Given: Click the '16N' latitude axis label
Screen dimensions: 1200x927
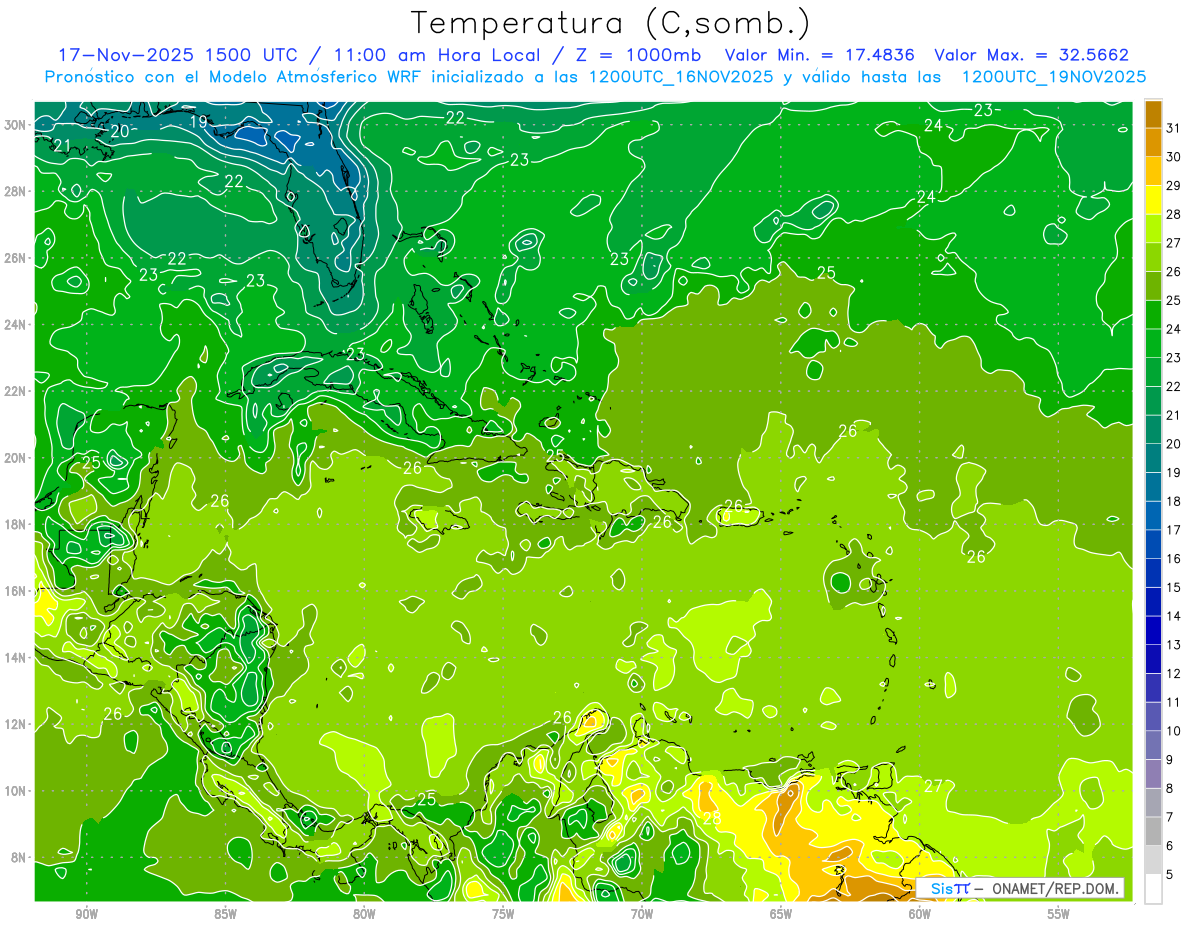Looking at the screenshot, I should 15,591.
